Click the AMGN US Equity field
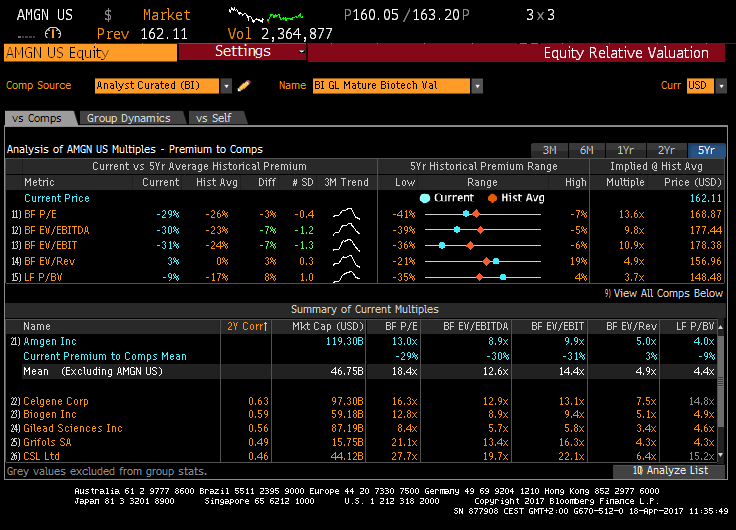Image resolution: width=736 pixels, height=530 pixels. tap(91, 53)
